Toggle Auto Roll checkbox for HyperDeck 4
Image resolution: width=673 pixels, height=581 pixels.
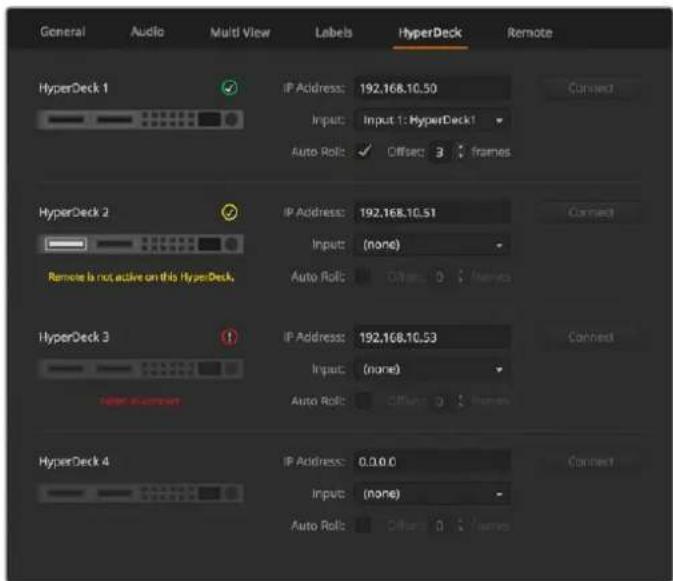(364, 525)
